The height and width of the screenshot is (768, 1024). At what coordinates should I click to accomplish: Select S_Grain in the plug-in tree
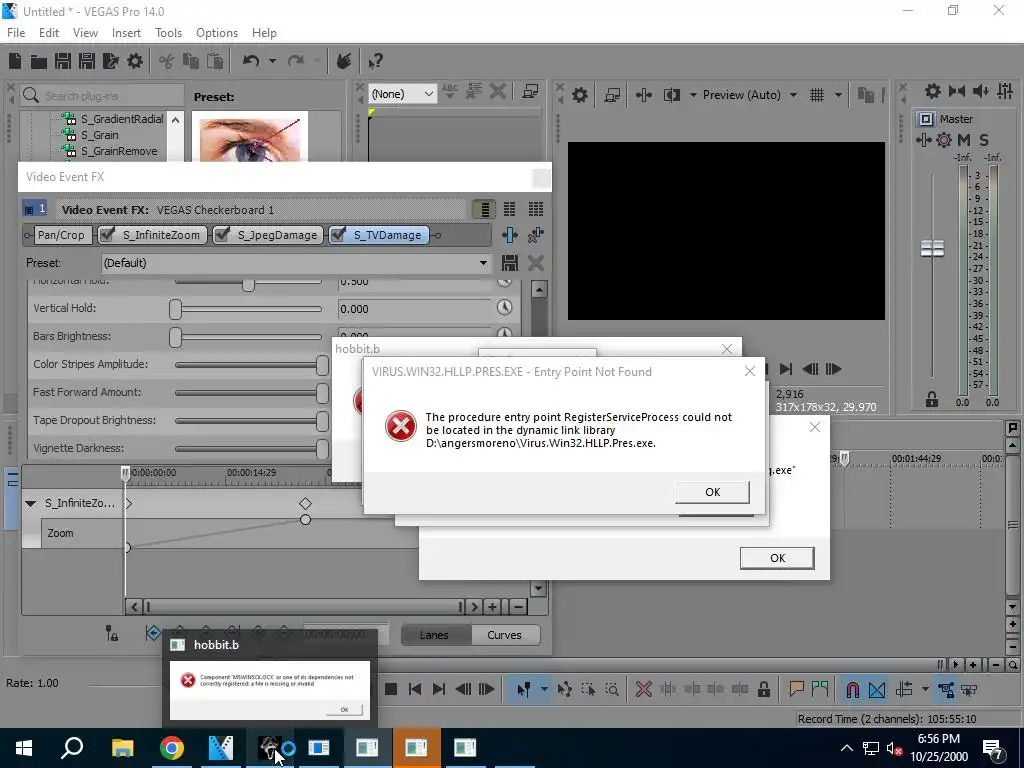[99, 135]
